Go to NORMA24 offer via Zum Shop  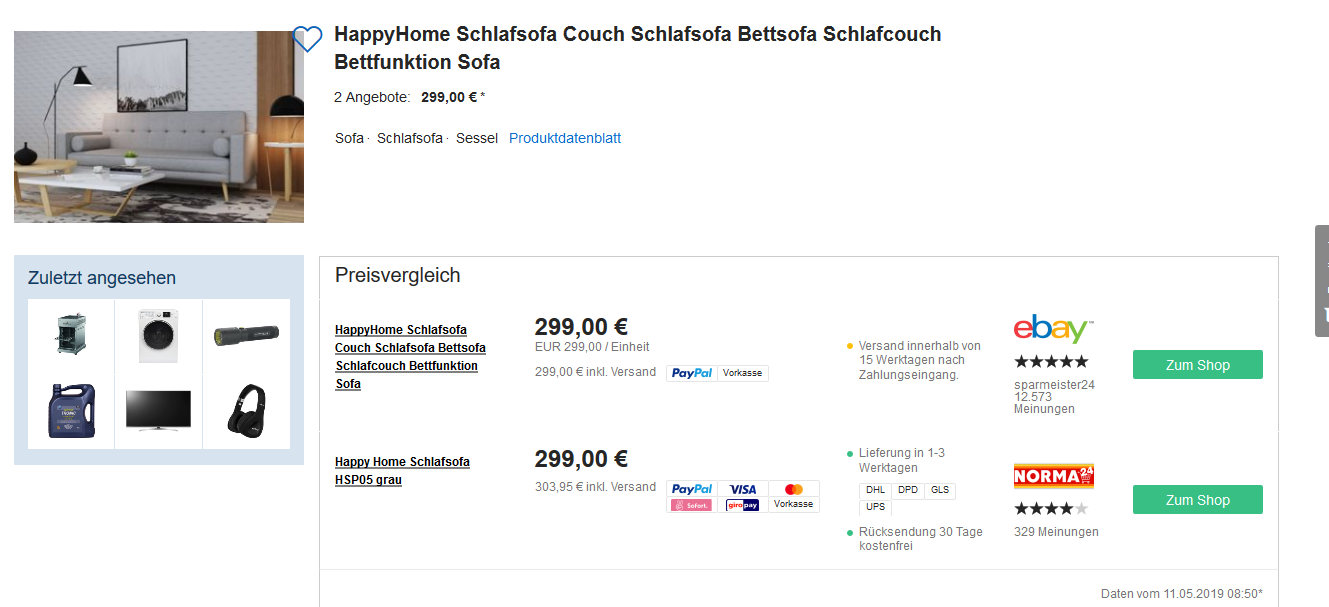1197,500
